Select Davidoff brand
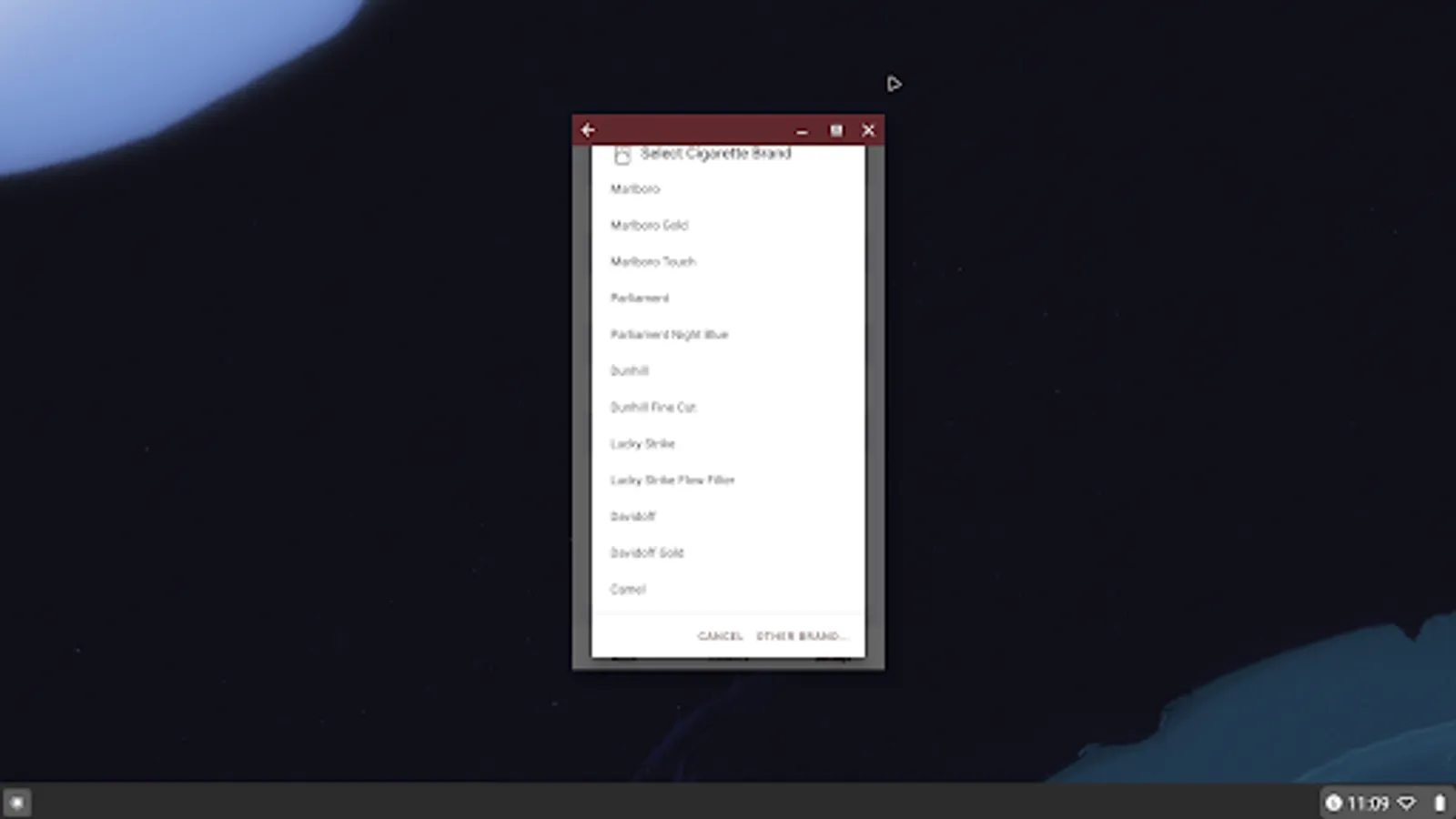This screenshot has height=819, width=1456. coord(728,516)
